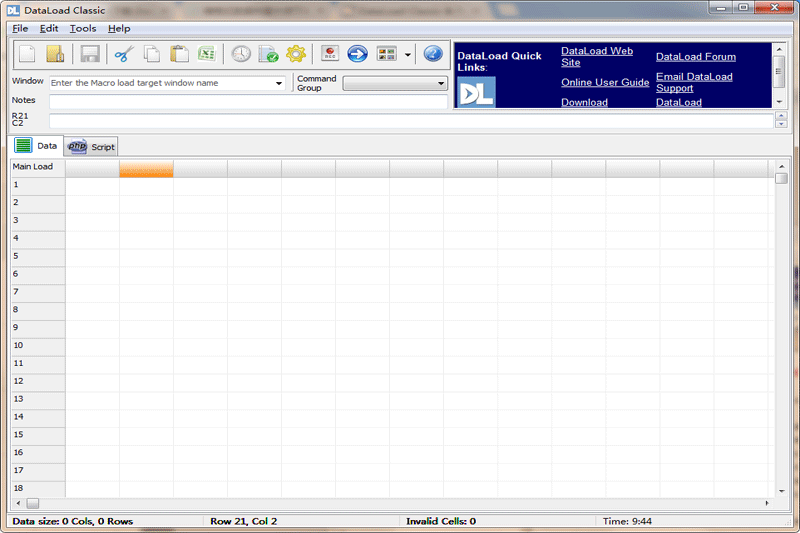Click cell field spinner down arrow
Image resolution: width=800 pixels, height=533 pixels.
pyautogui.click(x=781, y=124)
